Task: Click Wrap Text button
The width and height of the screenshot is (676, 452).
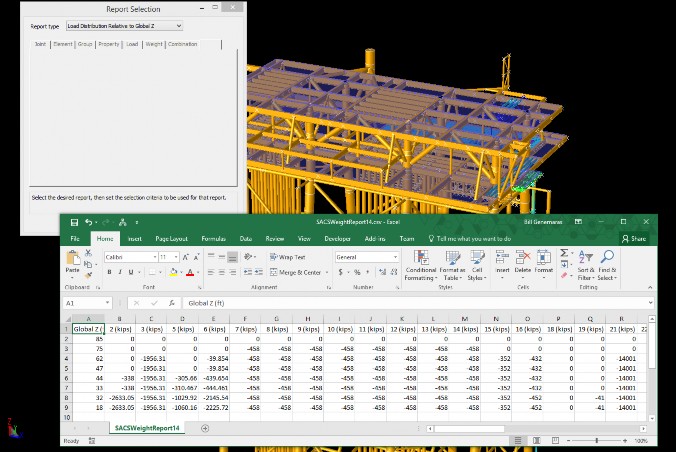Action: pos(287,257)
